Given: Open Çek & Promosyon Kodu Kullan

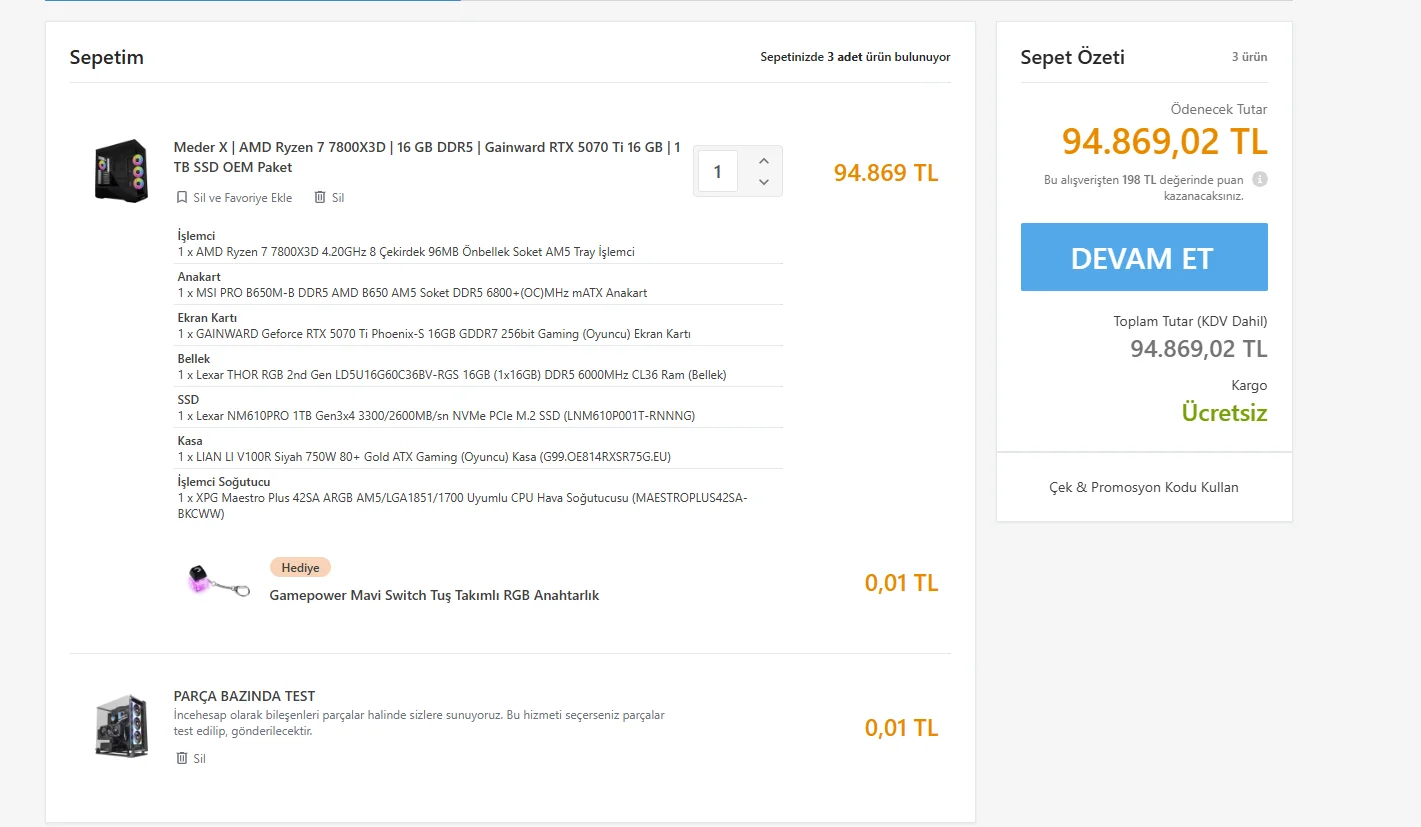Looking at the screenshot, I should [x=1144, y=487].
